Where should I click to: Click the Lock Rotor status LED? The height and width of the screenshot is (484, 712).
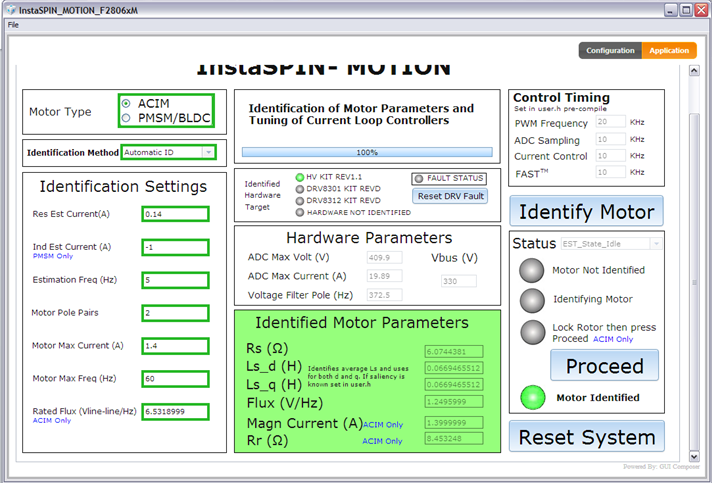(533, 332)
